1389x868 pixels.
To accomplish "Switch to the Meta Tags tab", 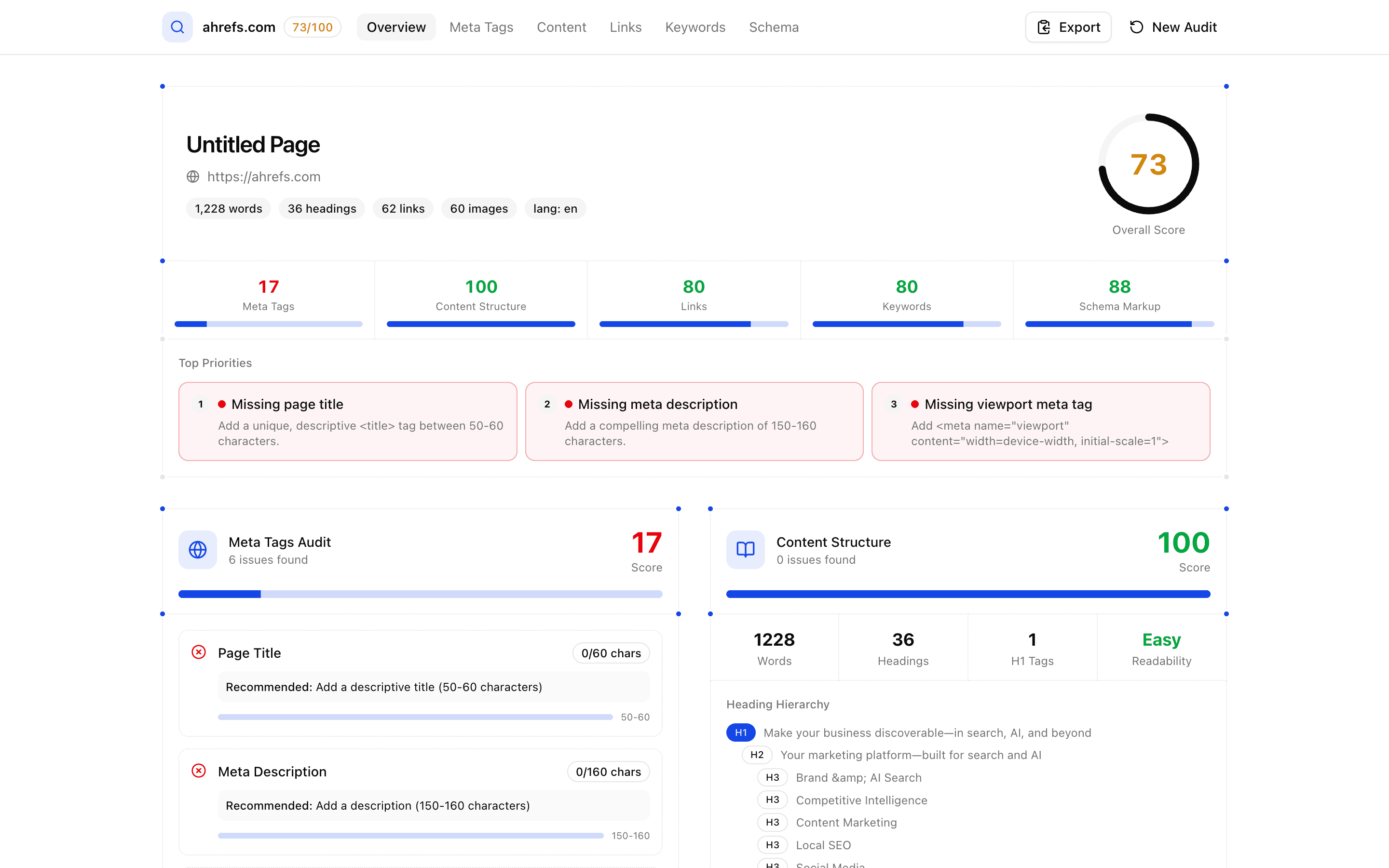I will [481, 27].
